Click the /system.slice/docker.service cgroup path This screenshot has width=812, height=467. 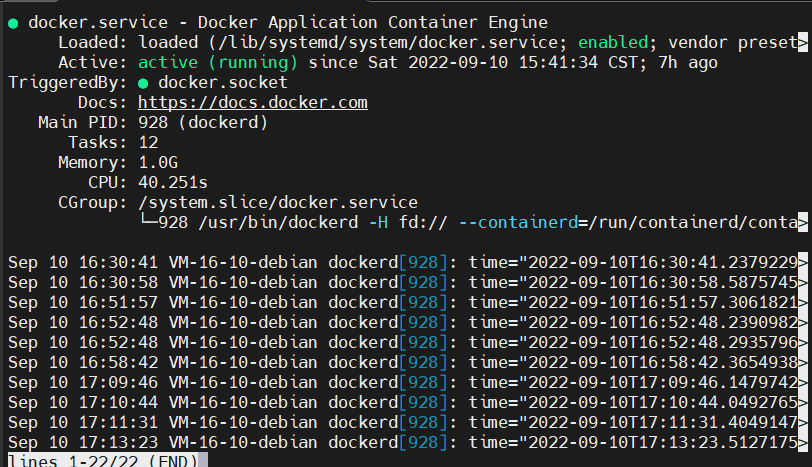coord(278,202)
